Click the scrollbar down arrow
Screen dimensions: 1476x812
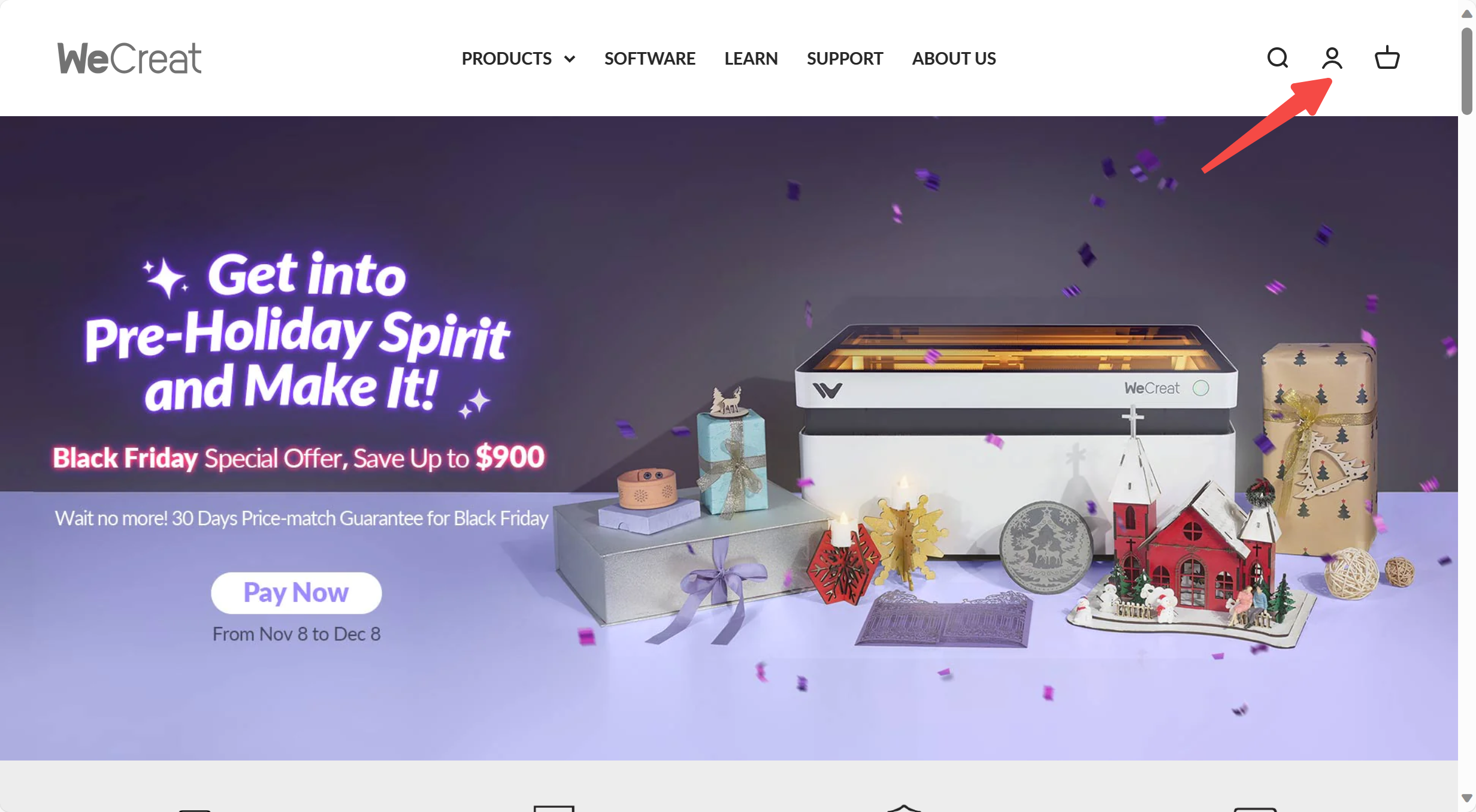pos(1466,798)
